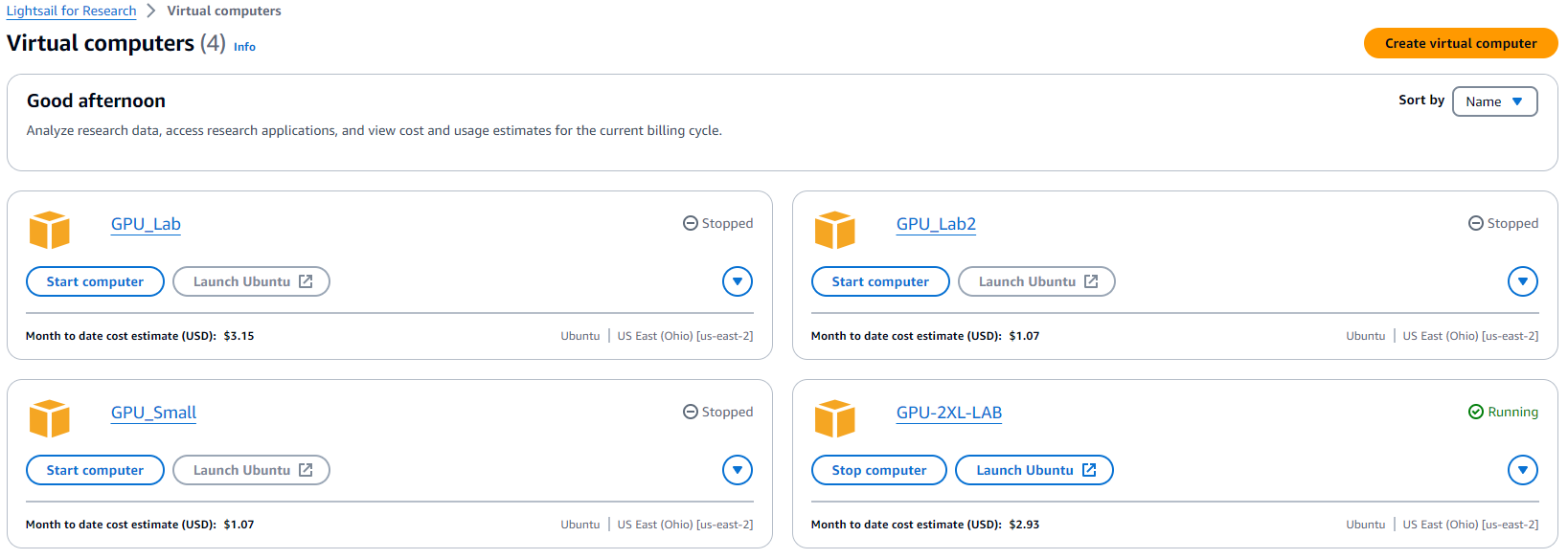
Task: Start computer for GPU_Lab
Action: 95,281
